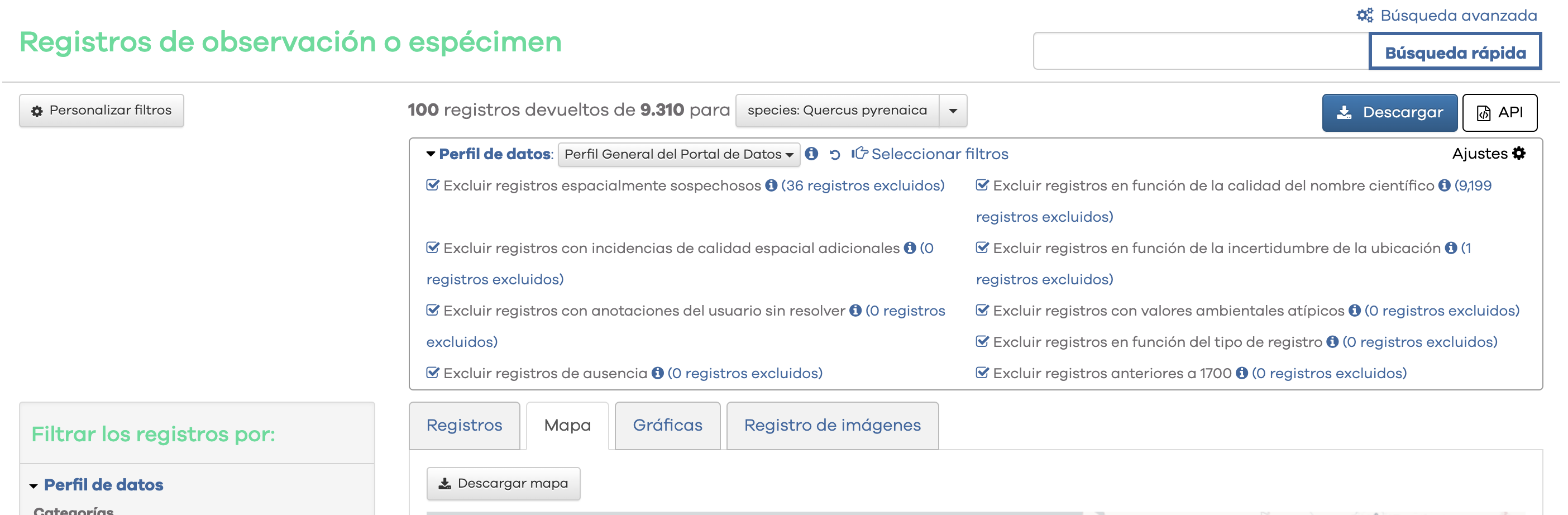Click info icon next to profile dropdown
Viewport: 1568px width, 515px height.
coord(811,154)
